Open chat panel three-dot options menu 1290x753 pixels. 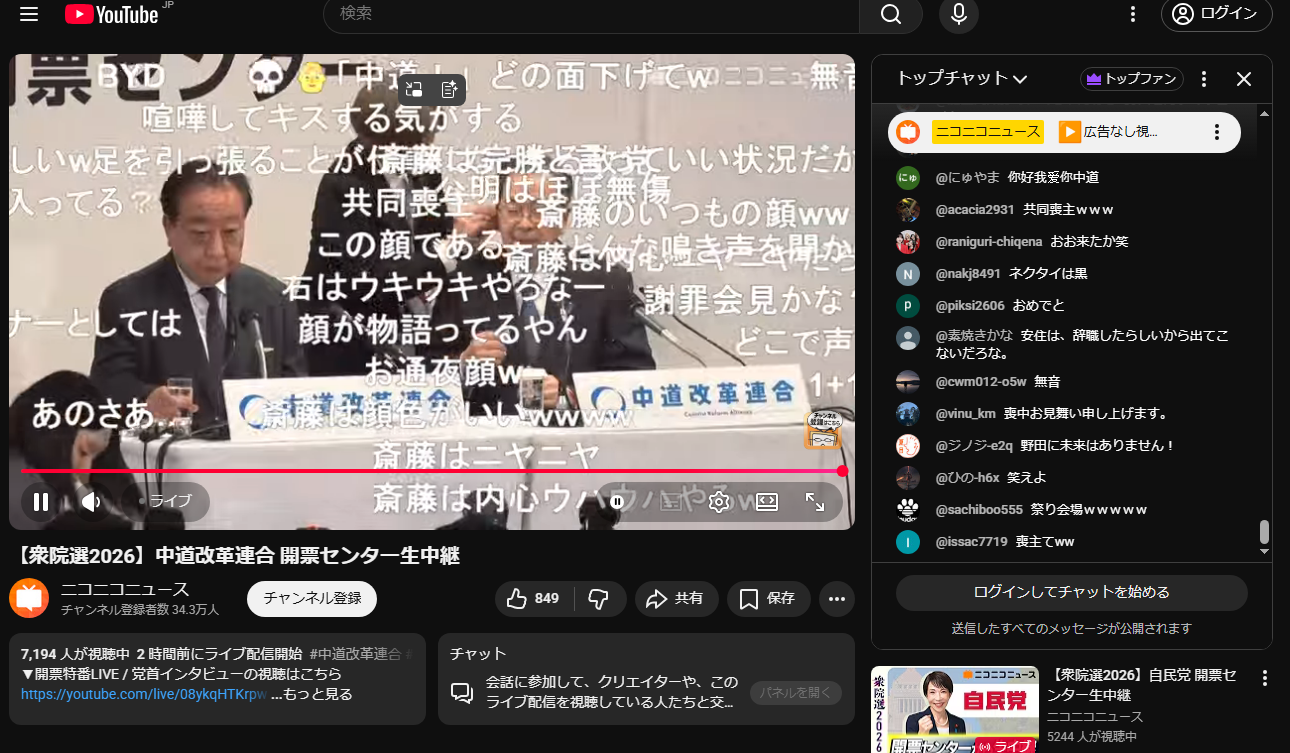[1204, 79]
